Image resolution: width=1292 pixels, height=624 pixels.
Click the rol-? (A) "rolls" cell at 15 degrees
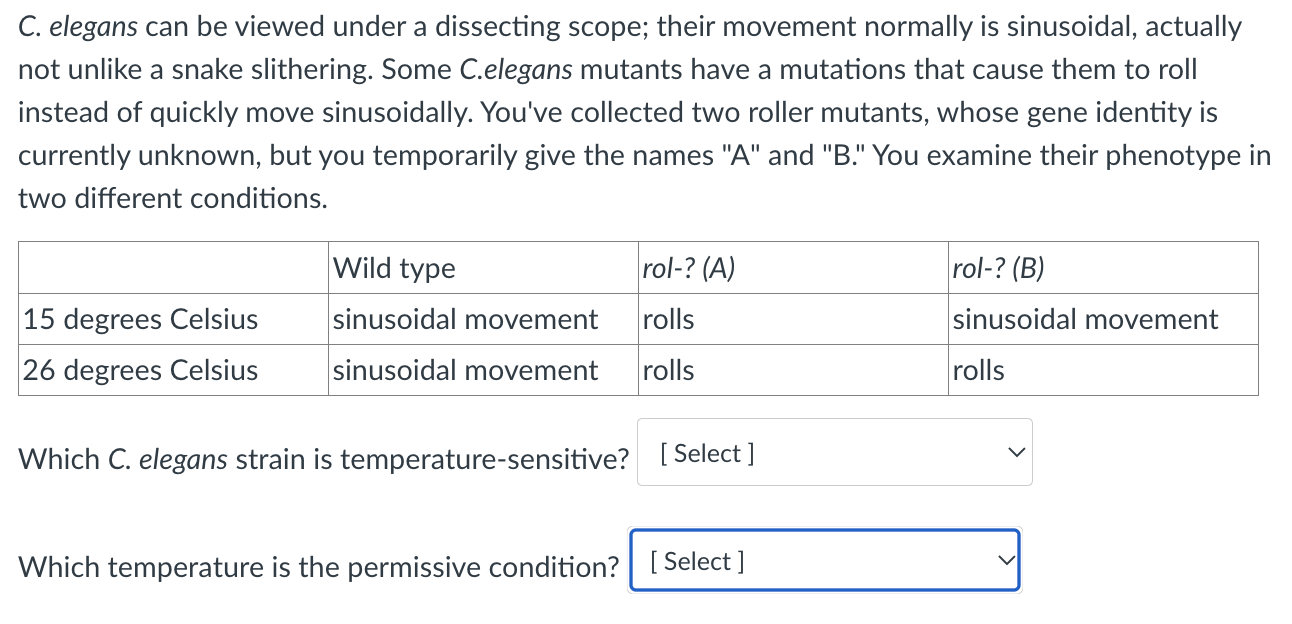click(793, 320)
